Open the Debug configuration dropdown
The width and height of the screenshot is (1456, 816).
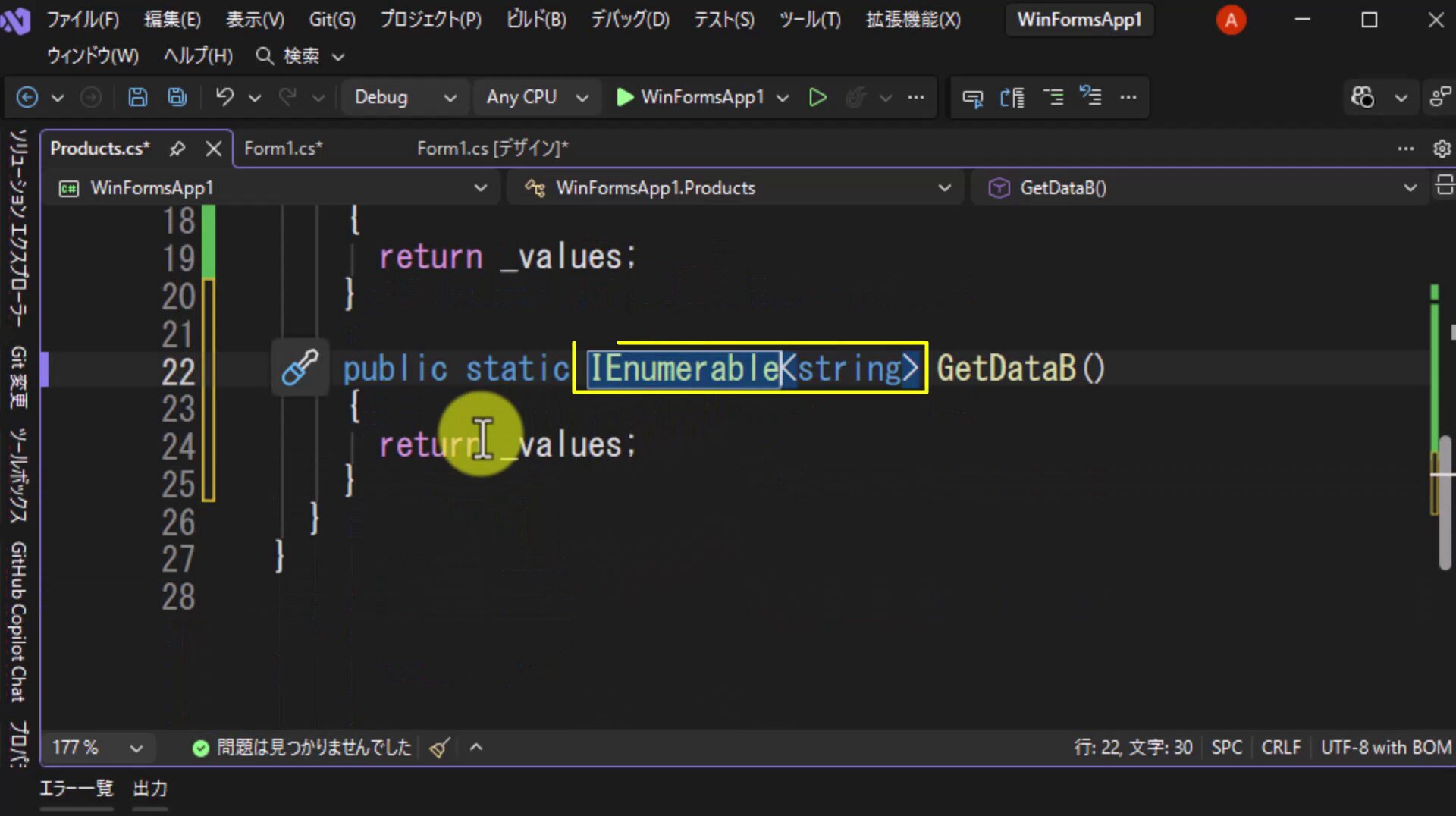(x=405, y=97)
